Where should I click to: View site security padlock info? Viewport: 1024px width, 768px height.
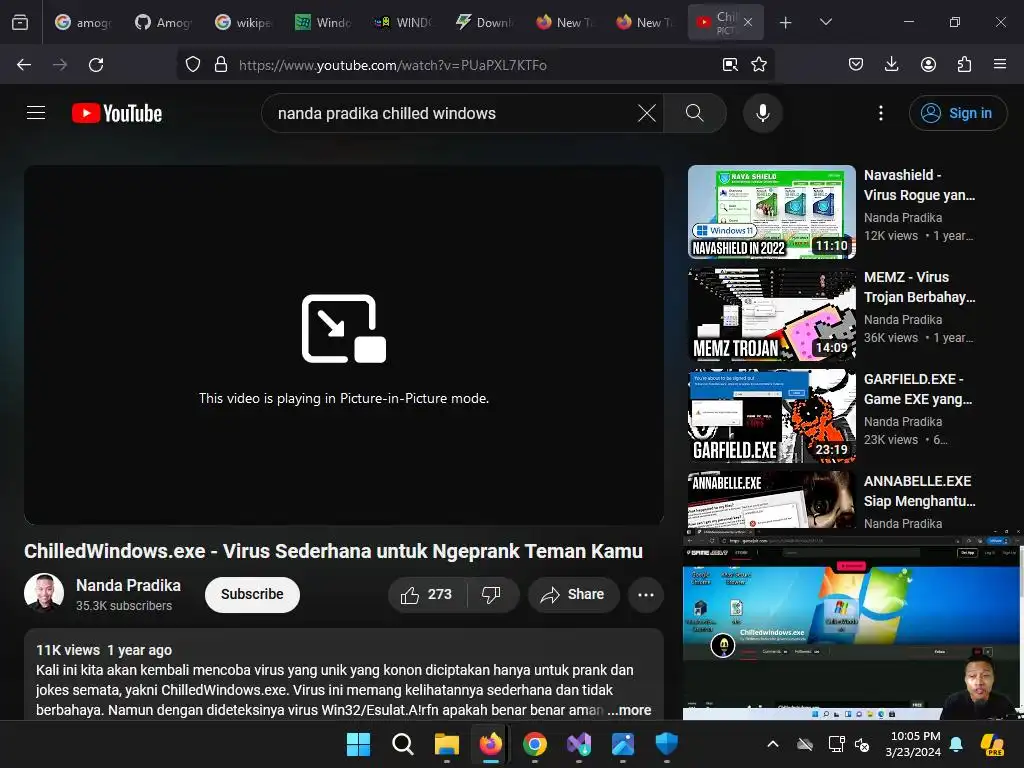(x=221, y=65)
